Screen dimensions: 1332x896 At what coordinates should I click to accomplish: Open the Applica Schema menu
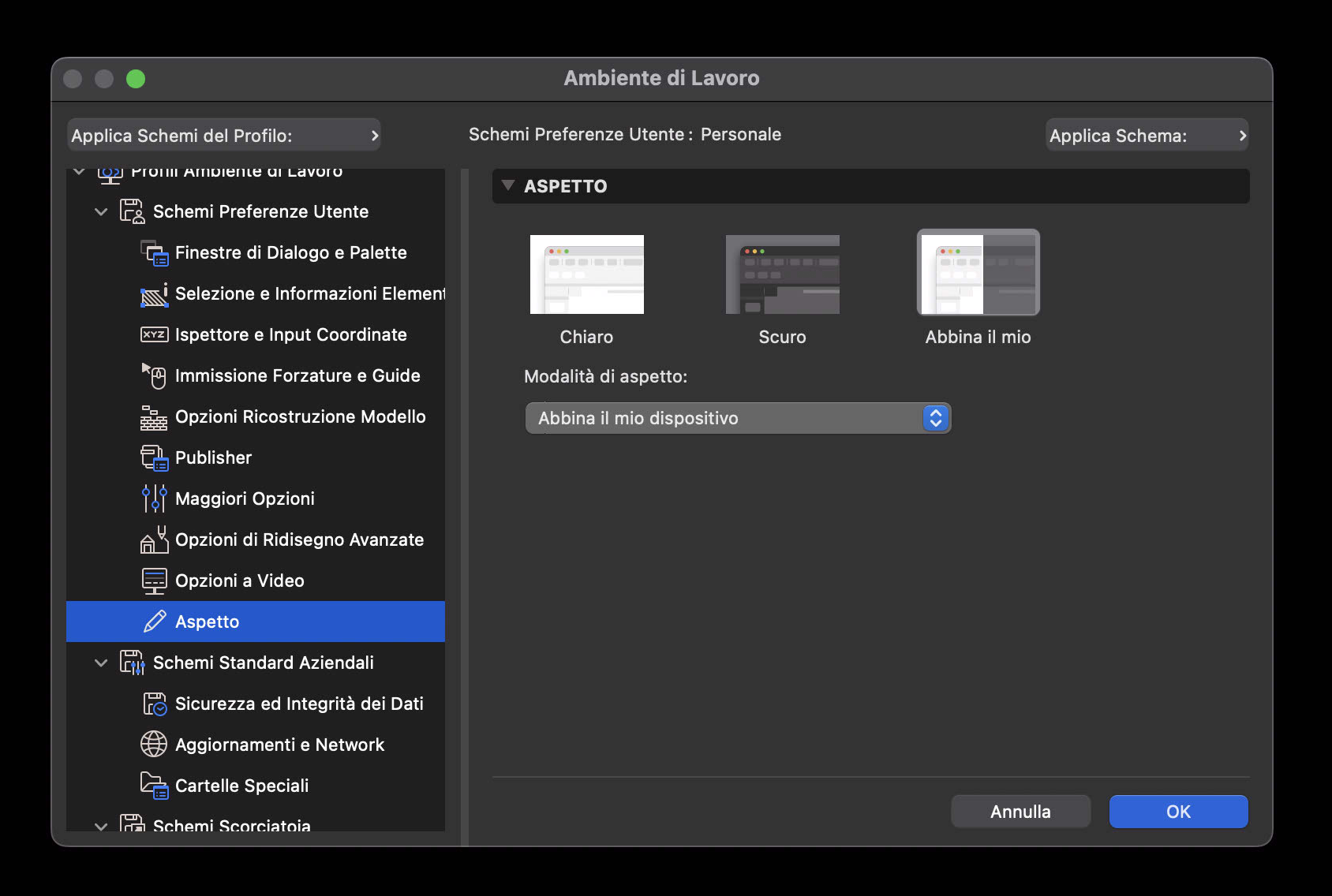1147,136
